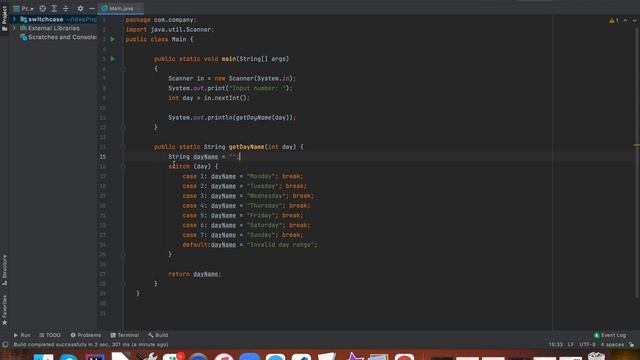Toggle the Favorites side tool tab
Image resolution: width=640 pixels, height=360 pixels.
click(4, 310)
